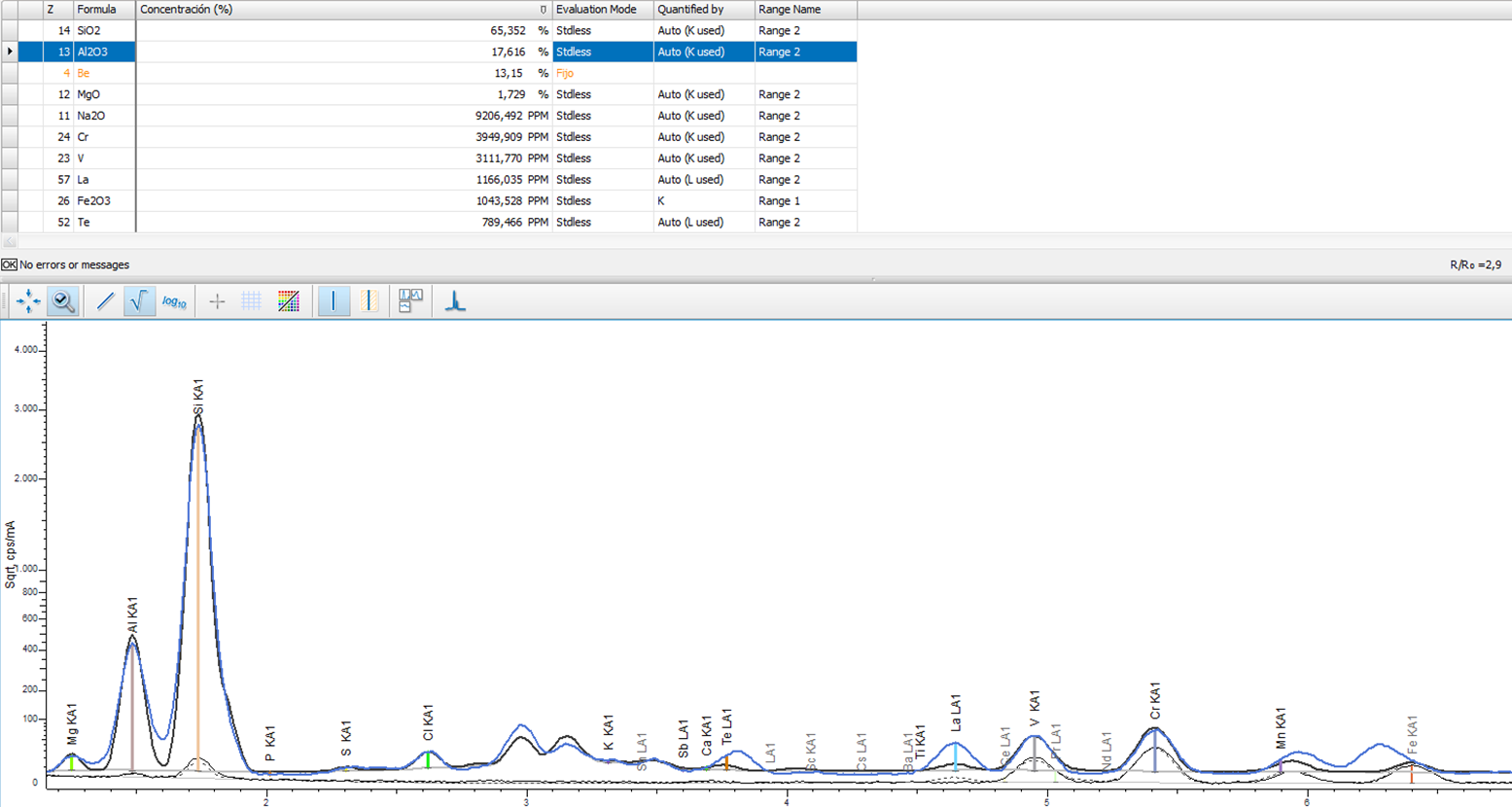Click concentration value 65,352
The height and width of the screenshot is (807, 1512).
(508, 31)
